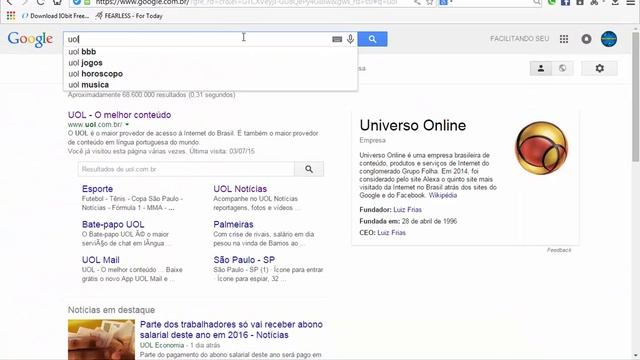Open Download IObit Free bookmark
Image resolution: width=640 pixels, height=360 pixels.
56,16
